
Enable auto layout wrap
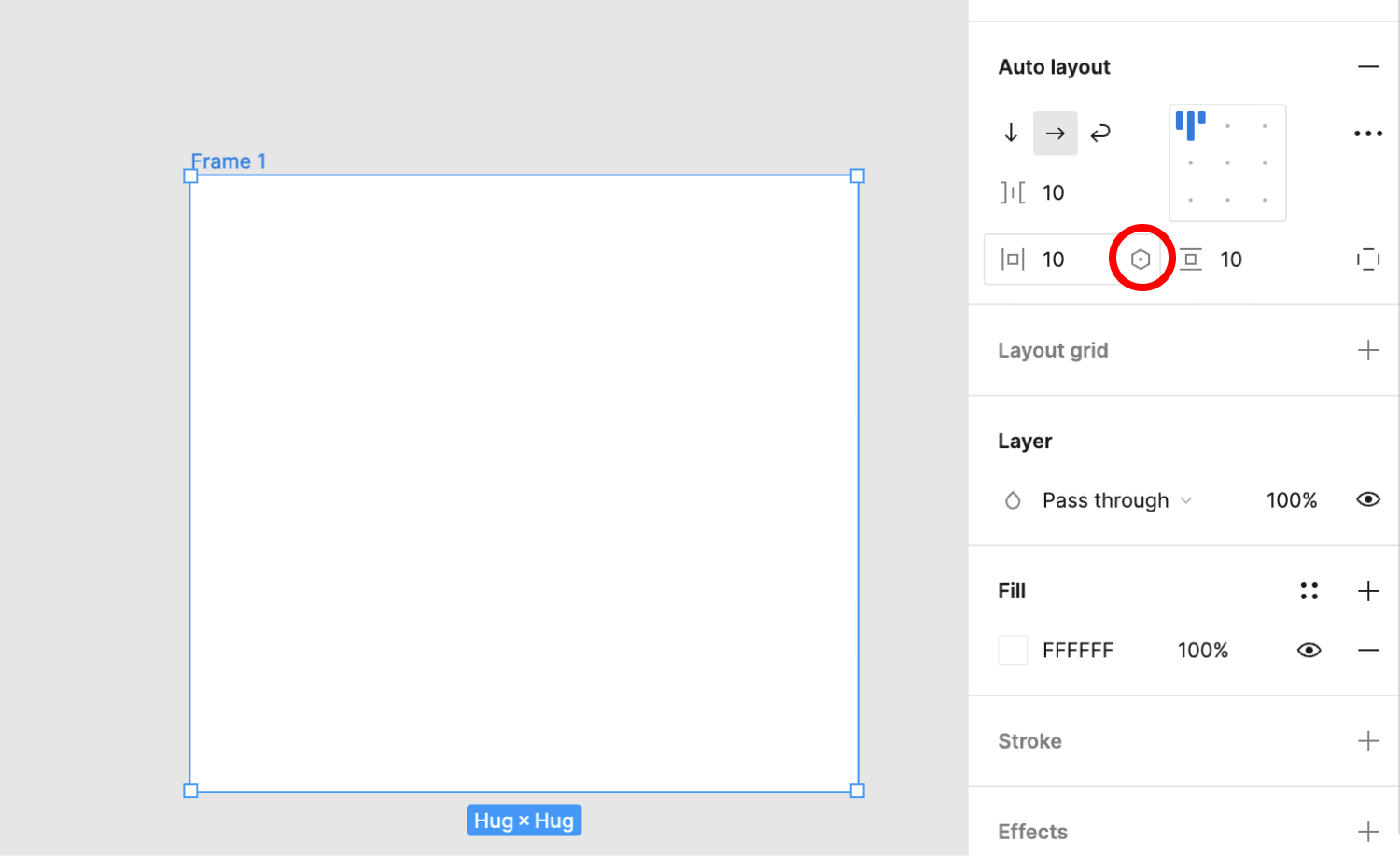point(1100,133)
